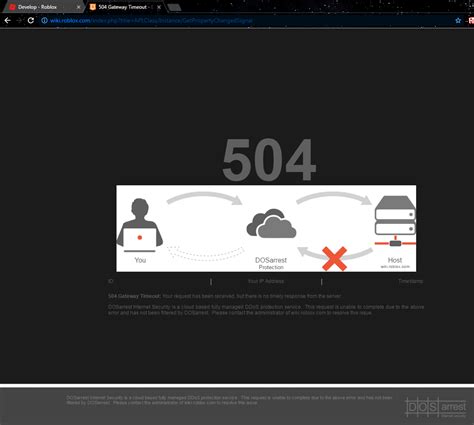Click the Host server icon in diagram

pos(395,221)
